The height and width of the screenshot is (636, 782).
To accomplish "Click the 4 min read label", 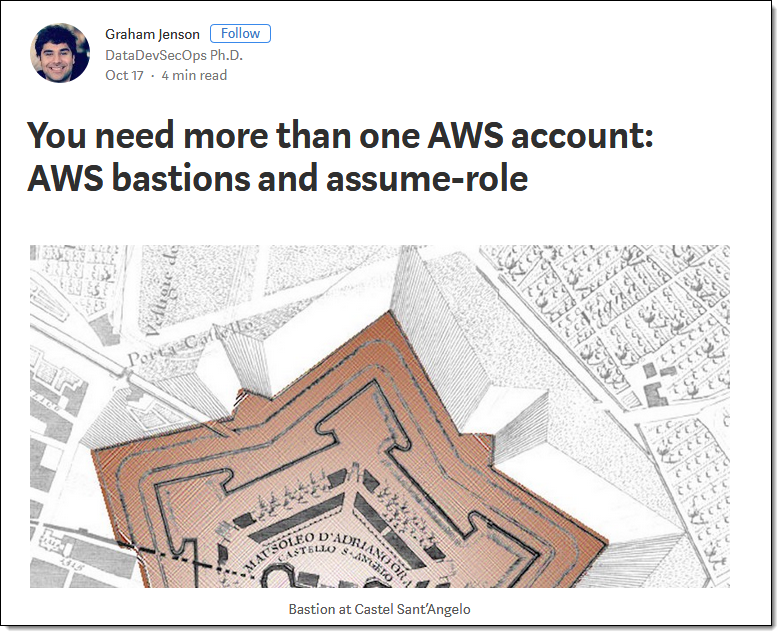I will pyautogui.click(x=194, y=75).
